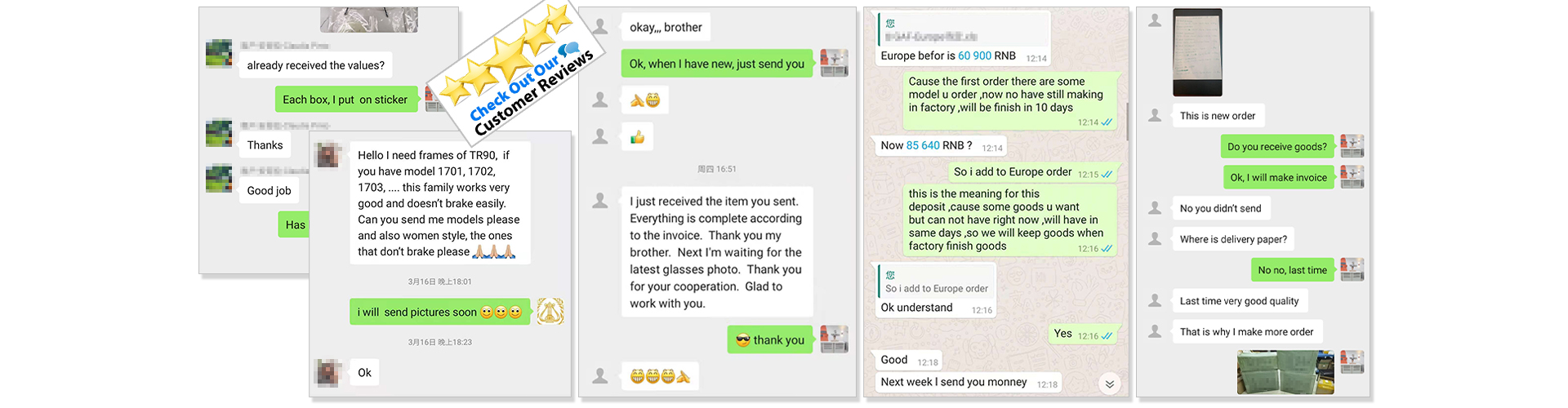Click the avatar beside 'This is new order'
The image size is (1568, 408).
pyautogui.click(x=1155, y=116)
